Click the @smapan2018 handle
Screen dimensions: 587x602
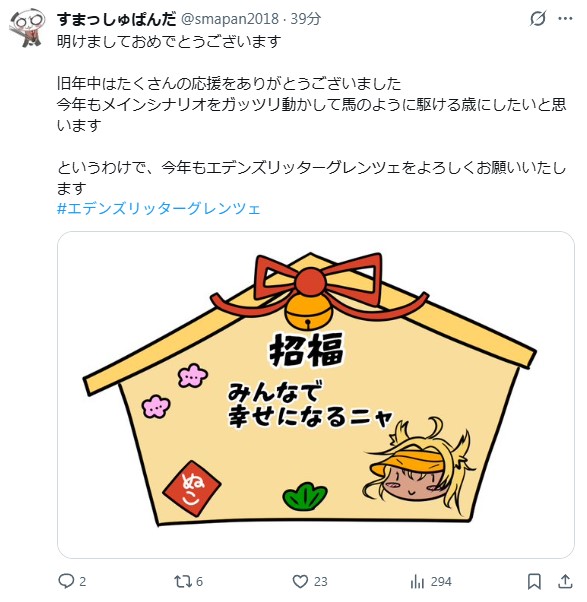[230, 19]
